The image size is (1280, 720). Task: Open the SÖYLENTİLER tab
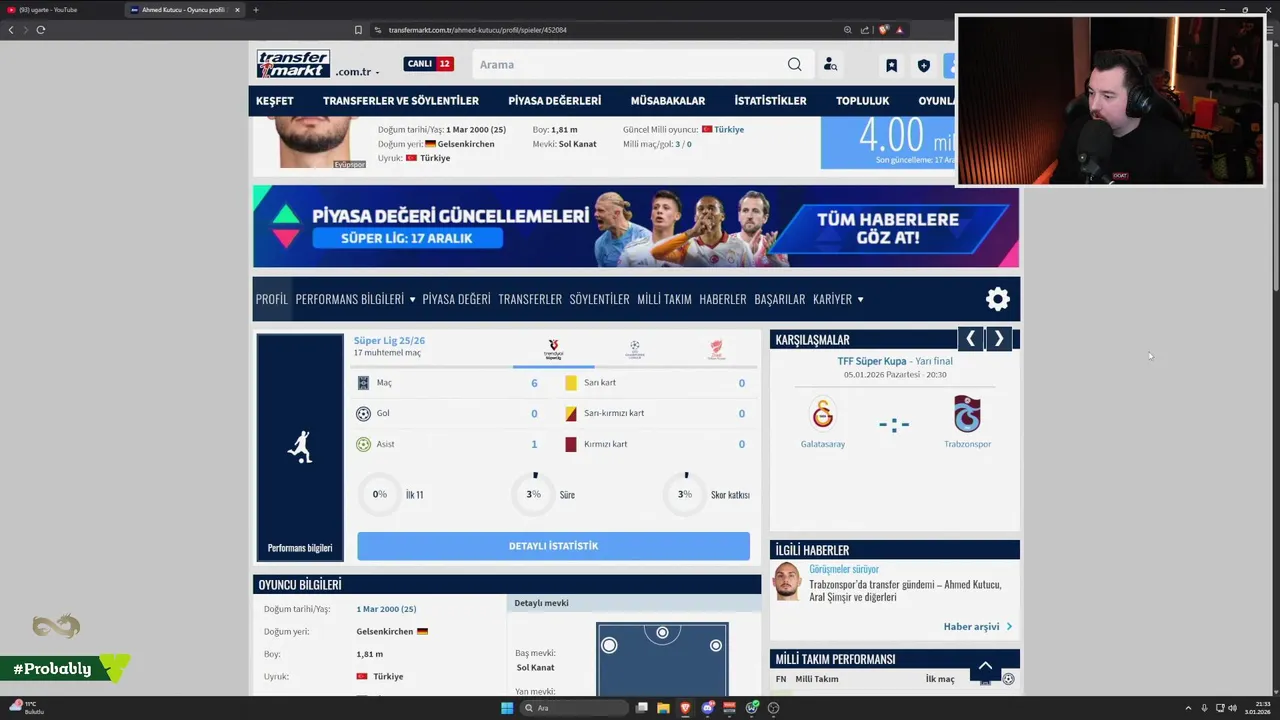[x=599, y=299]
